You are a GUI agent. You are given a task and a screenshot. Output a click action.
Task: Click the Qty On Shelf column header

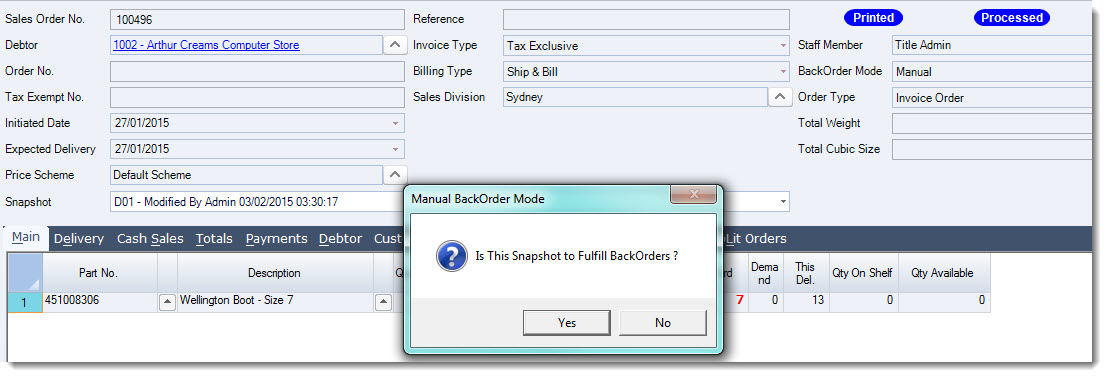(862, 273)
